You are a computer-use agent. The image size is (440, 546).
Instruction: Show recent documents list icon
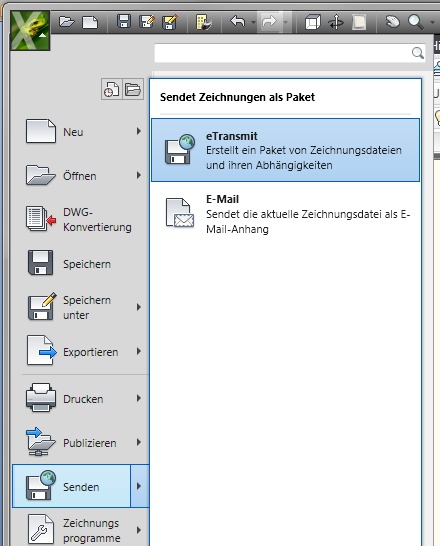pyautogui.click(x=112, y=89)
